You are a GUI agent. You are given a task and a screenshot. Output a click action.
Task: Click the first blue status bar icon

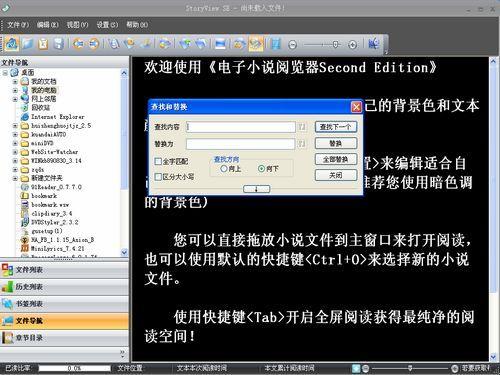coord(356,368)
